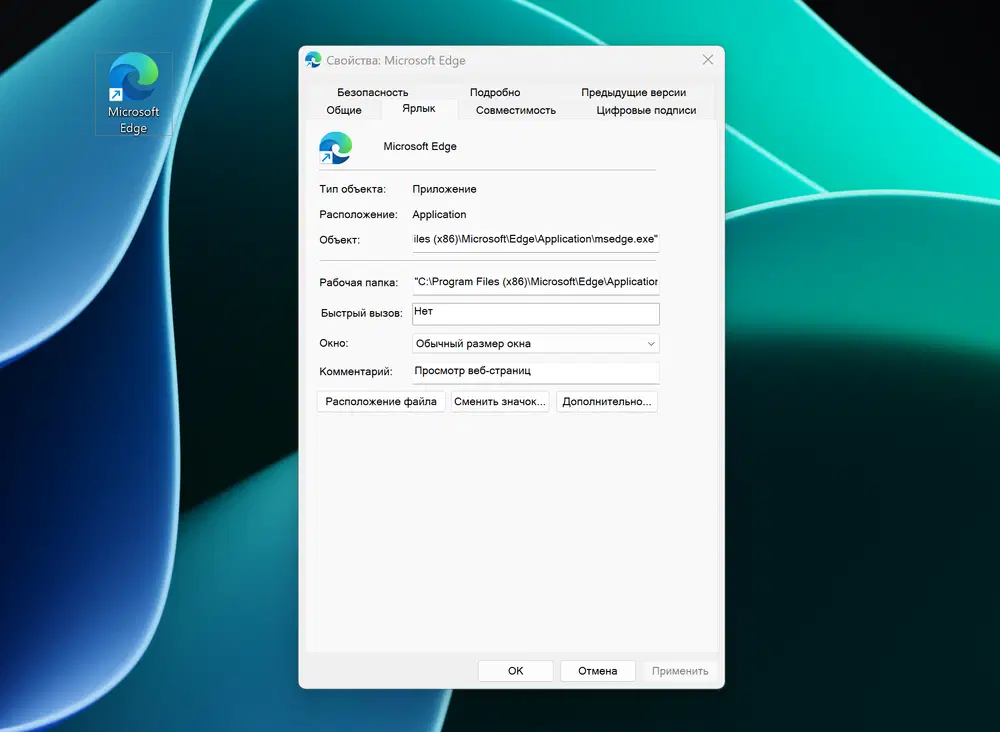Click the Тип объекта label
This screenshot has height=732, width=1000.
click(x=352, y=189)
